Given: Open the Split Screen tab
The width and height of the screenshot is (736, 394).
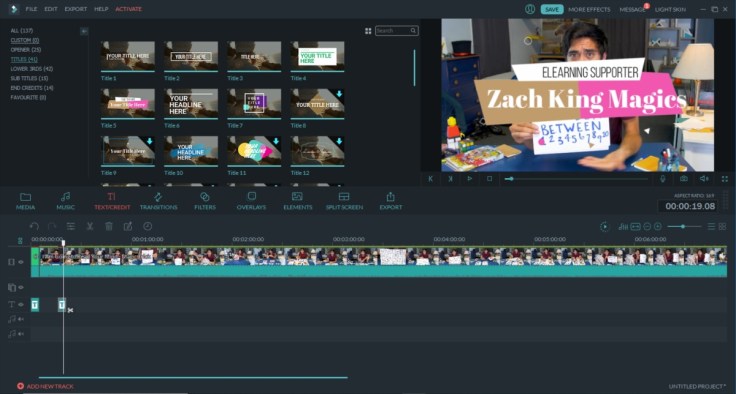Looking at the screenshot, I should coord(344,201).
